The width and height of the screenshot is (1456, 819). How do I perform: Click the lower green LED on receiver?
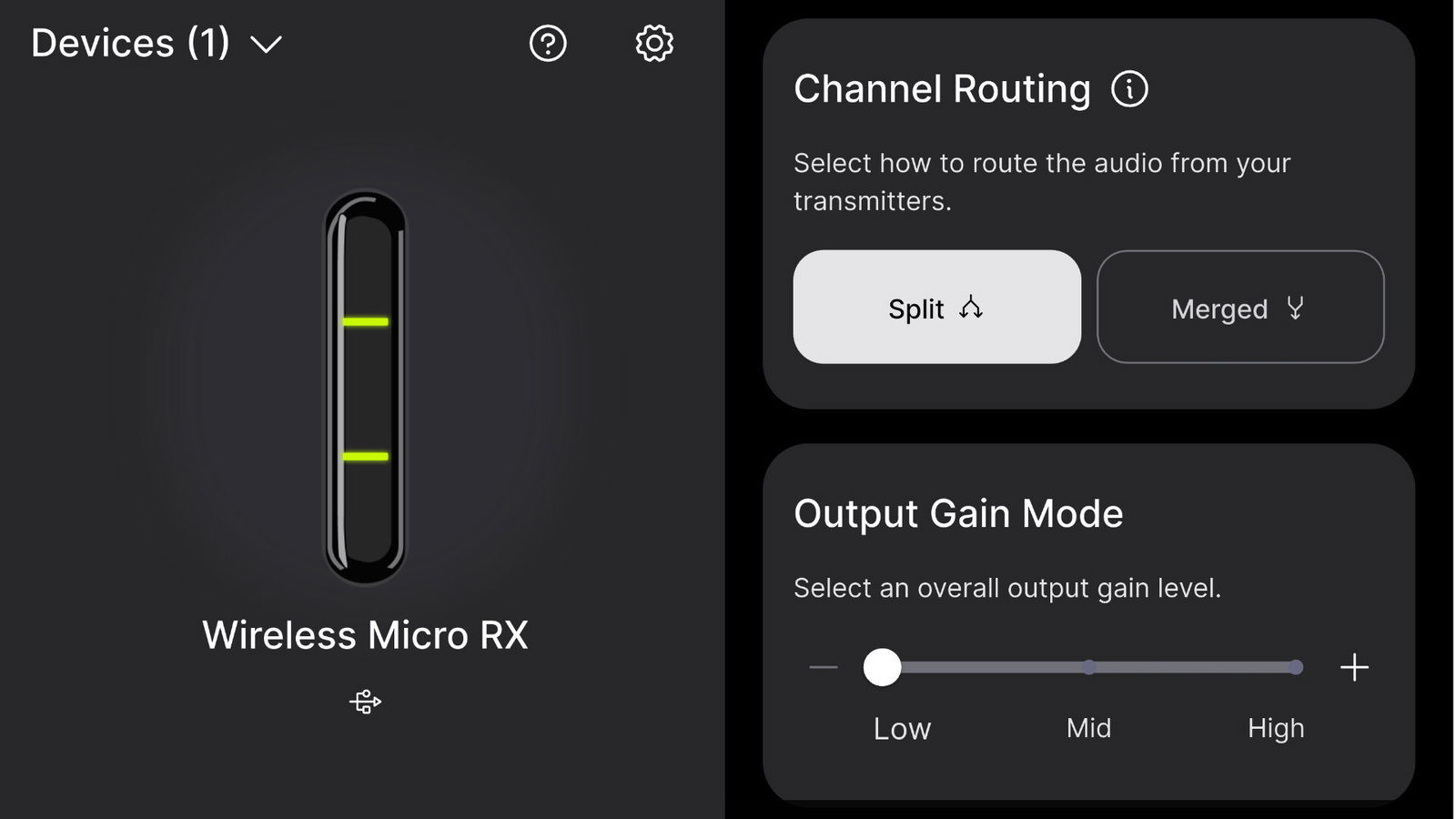365,456
